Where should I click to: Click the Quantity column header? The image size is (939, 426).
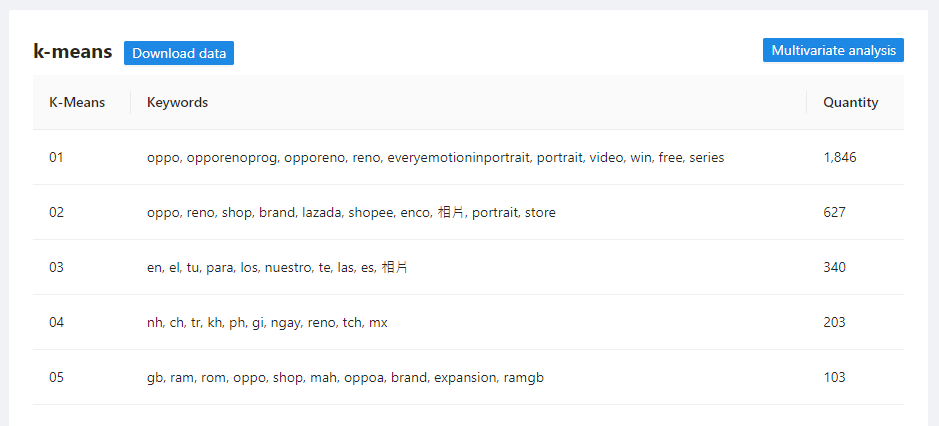[851, 102]
